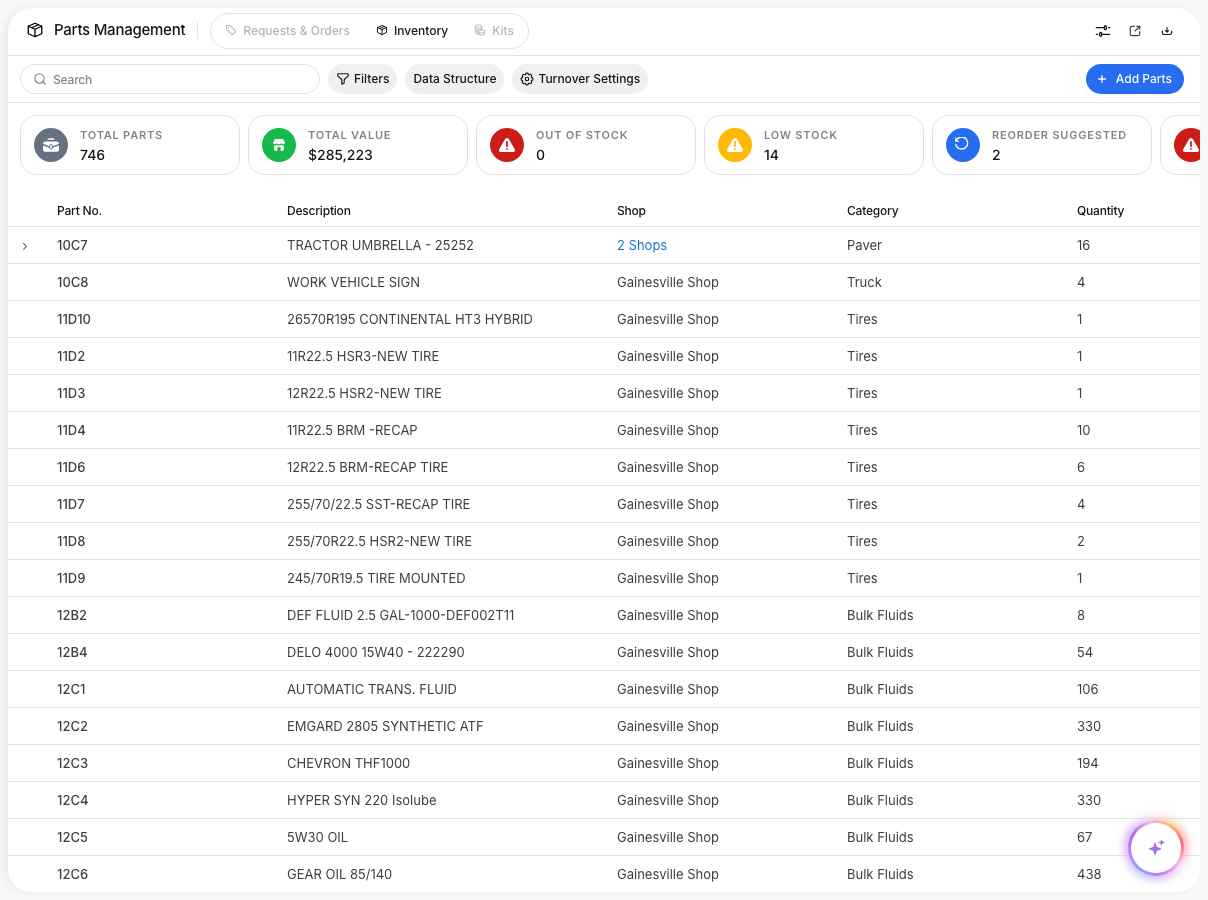
Task: Open the Out of Stock card
Action: 586,145
